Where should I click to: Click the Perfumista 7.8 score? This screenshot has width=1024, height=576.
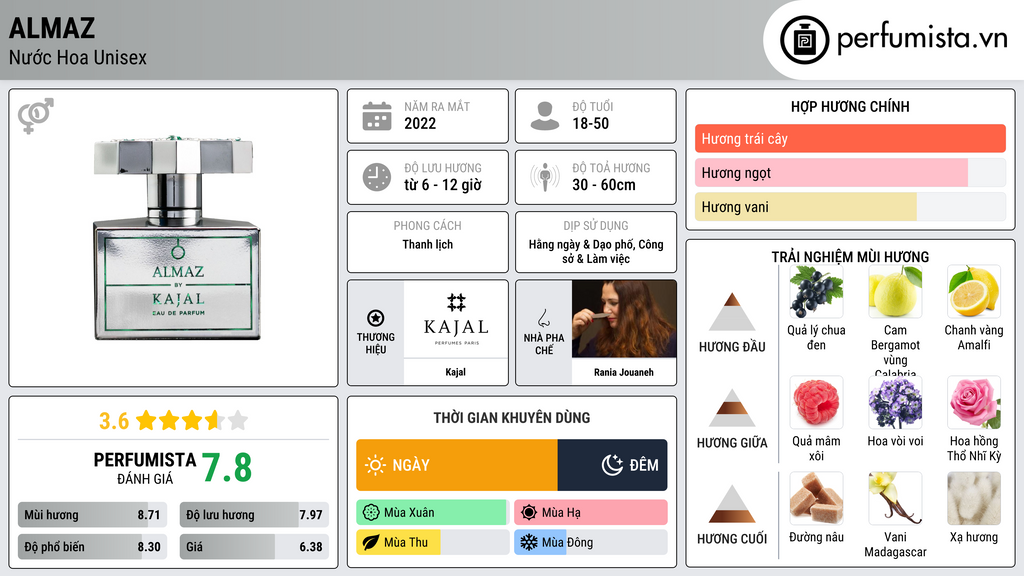coord(226,468)
